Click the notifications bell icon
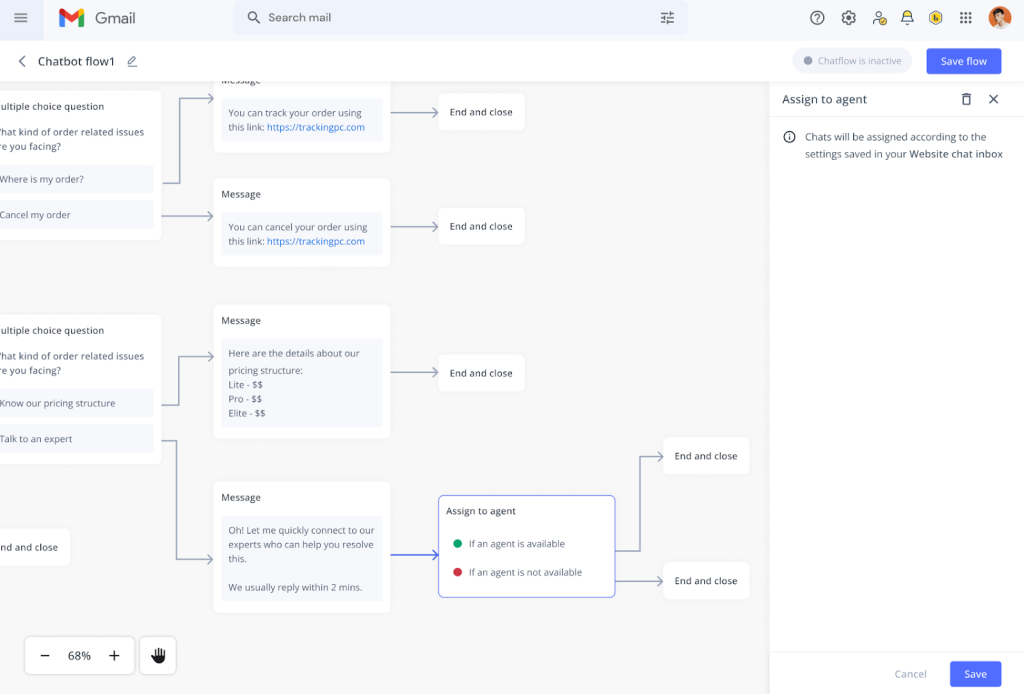The width and height of the screenshot is (1024, 694). (x=907, y=18)
